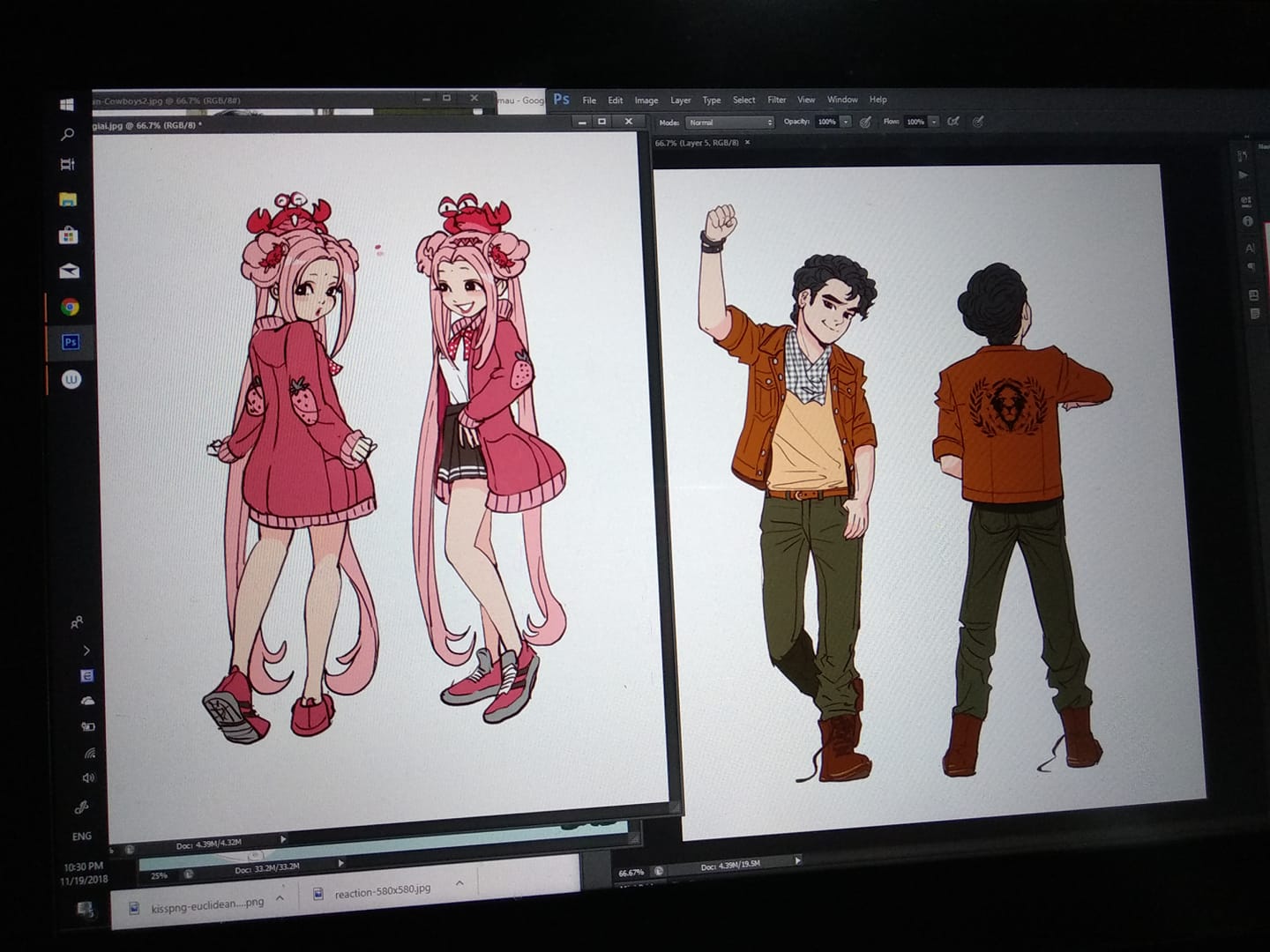
Task: Click the Flow 100% value field
Action: point(915,122)
